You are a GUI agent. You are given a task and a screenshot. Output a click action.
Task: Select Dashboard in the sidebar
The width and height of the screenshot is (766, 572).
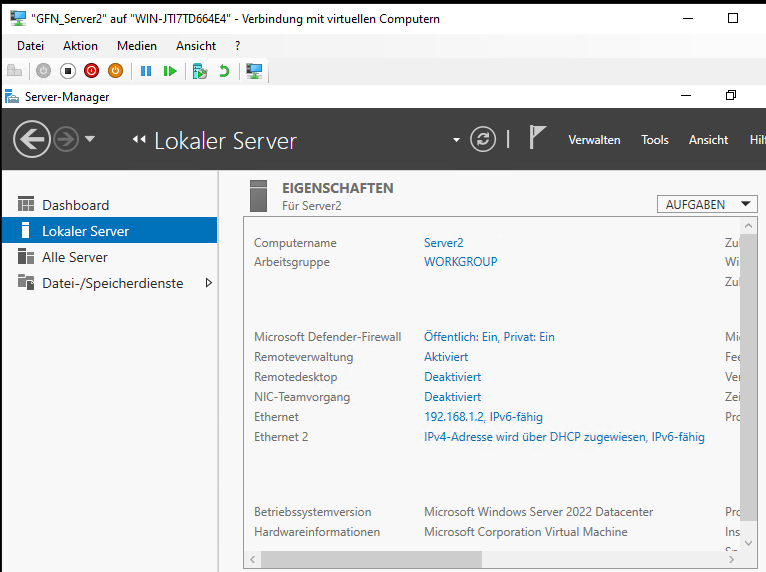[75, 205]
